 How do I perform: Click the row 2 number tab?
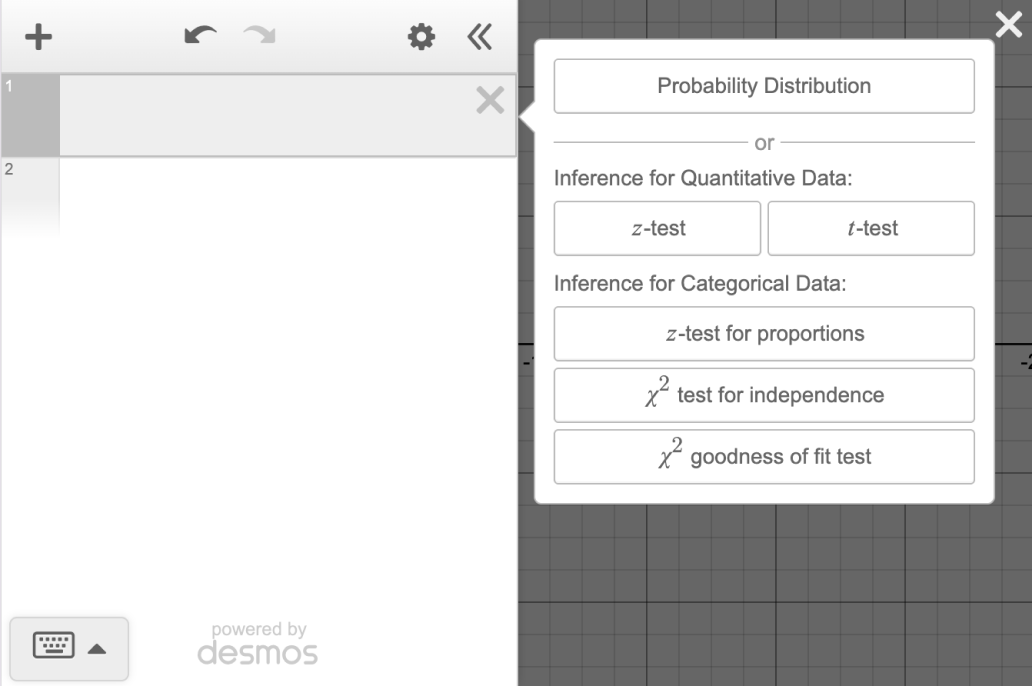pyautogui.click(x=29, y=195)
